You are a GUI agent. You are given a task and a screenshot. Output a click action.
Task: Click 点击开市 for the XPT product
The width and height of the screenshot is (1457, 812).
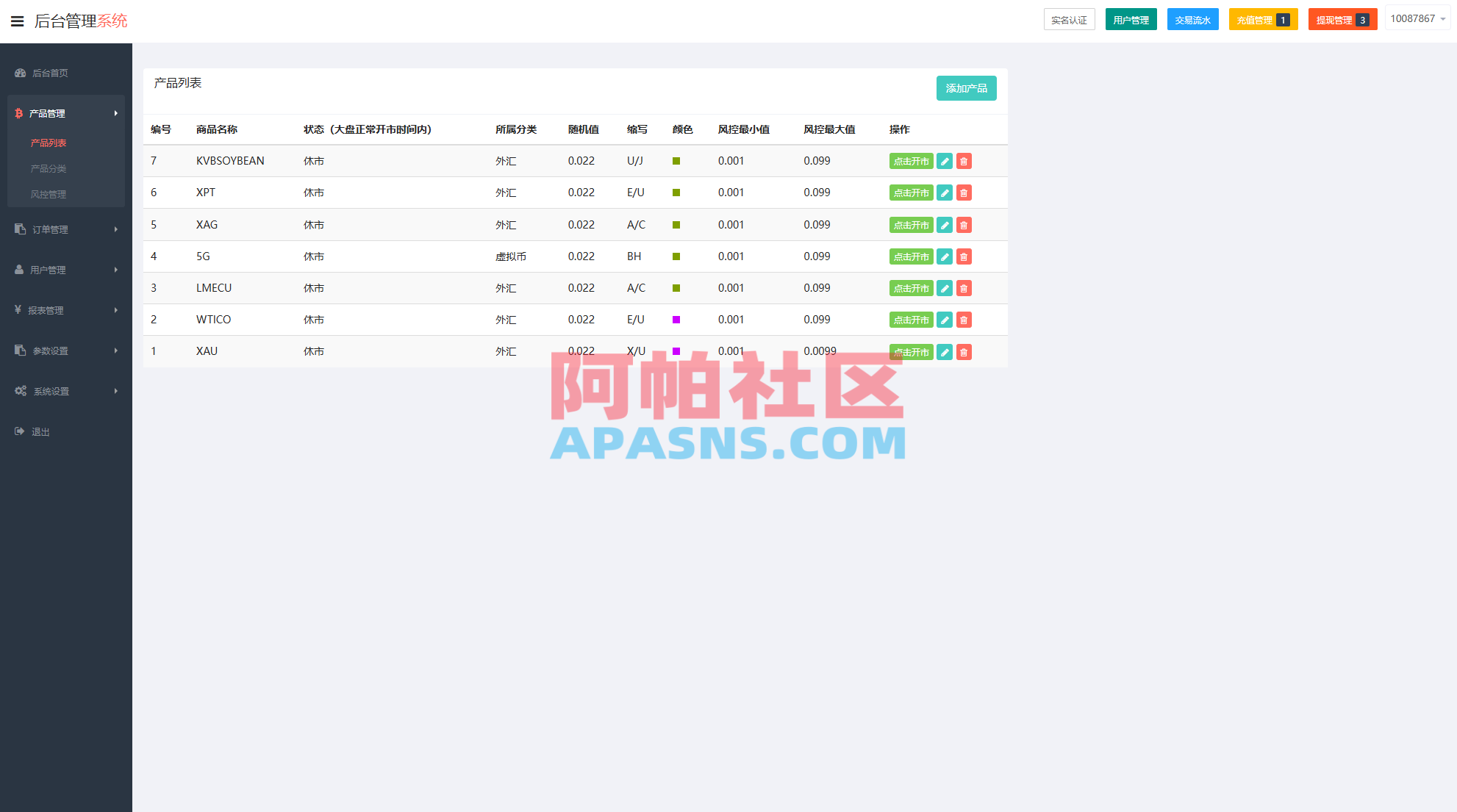pyautogui.click(x=911, y=193)
